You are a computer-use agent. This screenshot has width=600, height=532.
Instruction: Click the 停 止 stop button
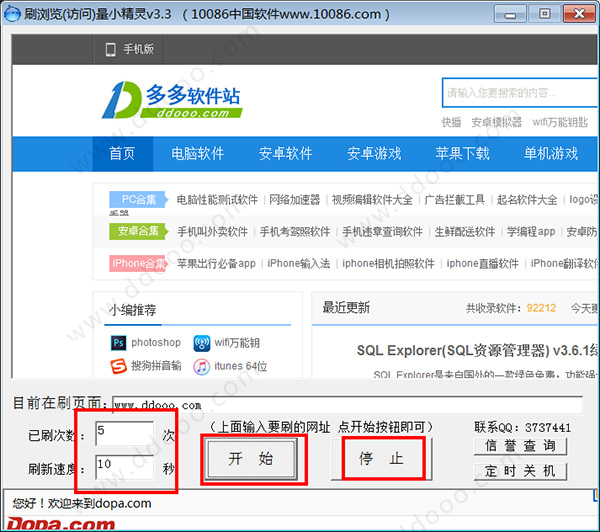click(382, 459)
